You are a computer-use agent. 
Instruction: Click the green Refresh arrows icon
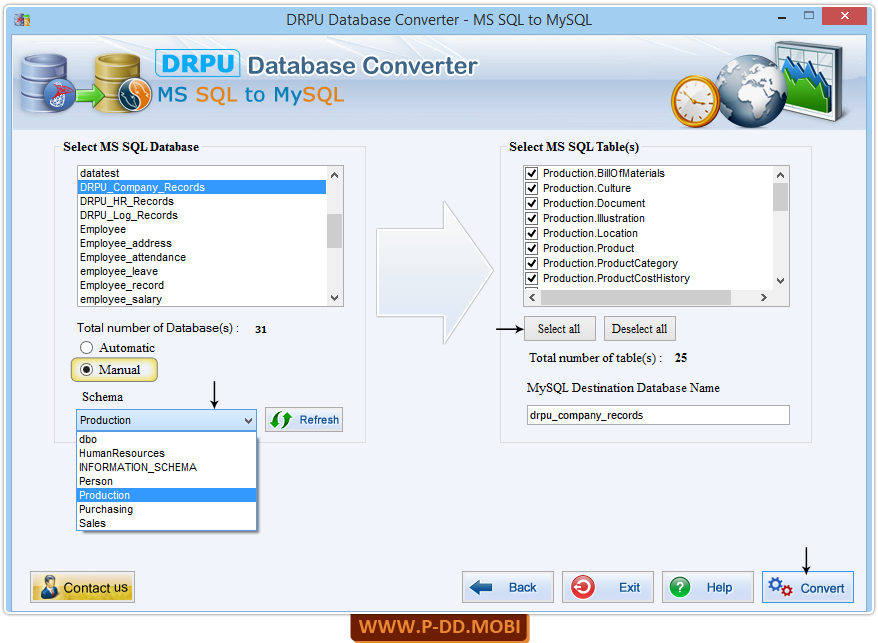click(x=281, y=420)
